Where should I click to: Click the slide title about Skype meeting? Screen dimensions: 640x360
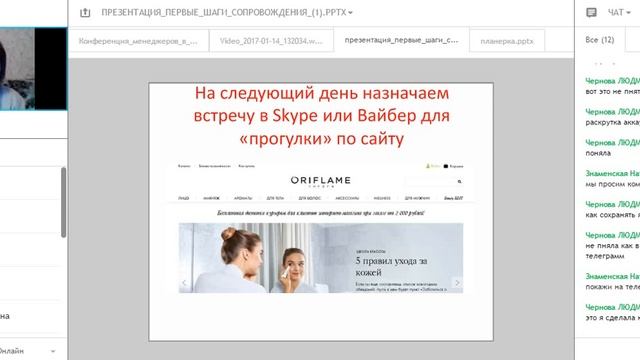(322, 116)
